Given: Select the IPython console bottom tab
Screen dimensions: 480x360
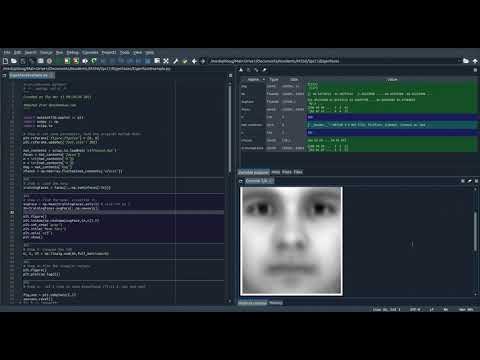Looking at the screenshot, I should point(252,303).
